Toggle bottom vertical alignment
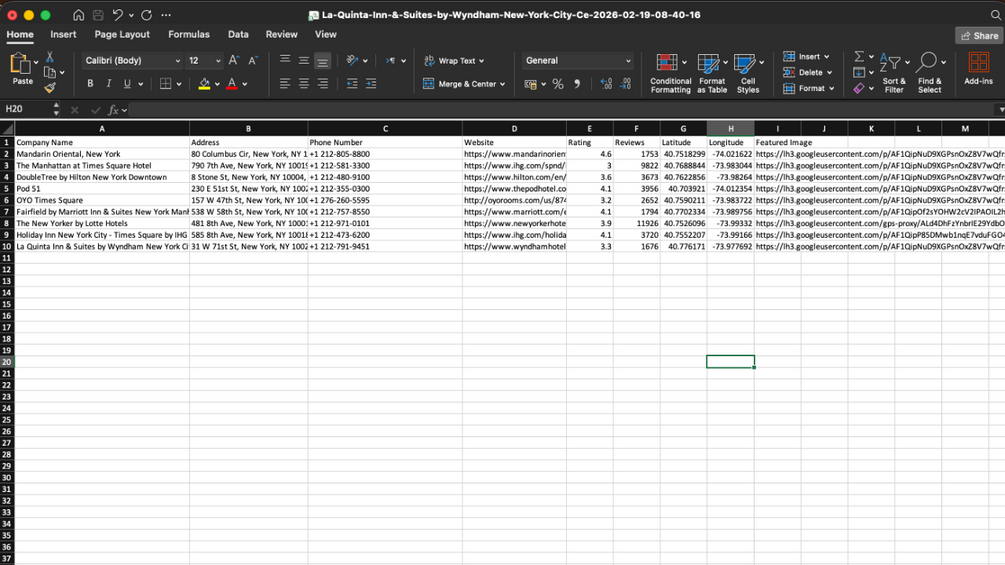Image resolution: width=1005 pixels, height=565 pixels. [x=322, y=61]
